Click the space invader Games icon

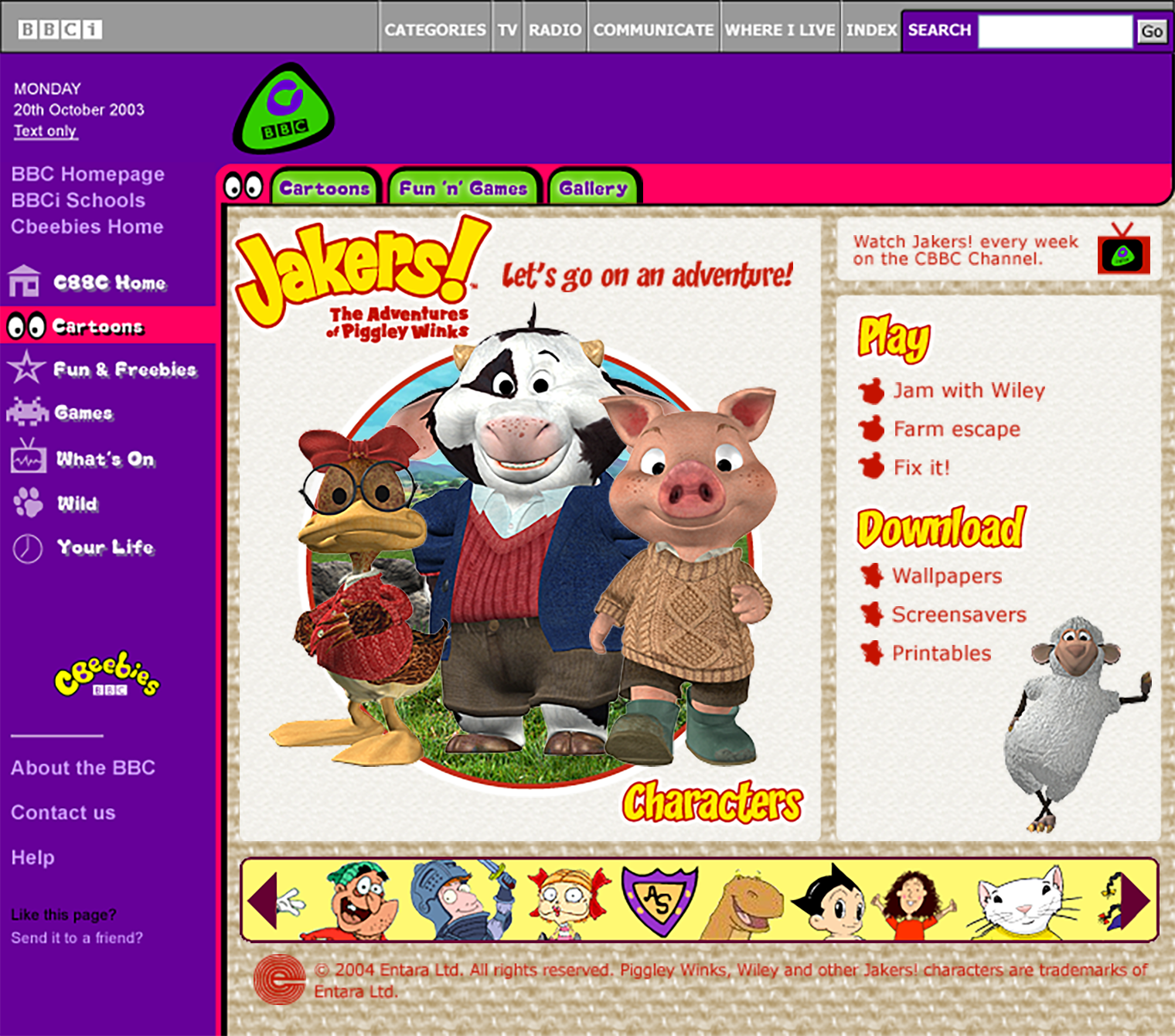point(27,412)
